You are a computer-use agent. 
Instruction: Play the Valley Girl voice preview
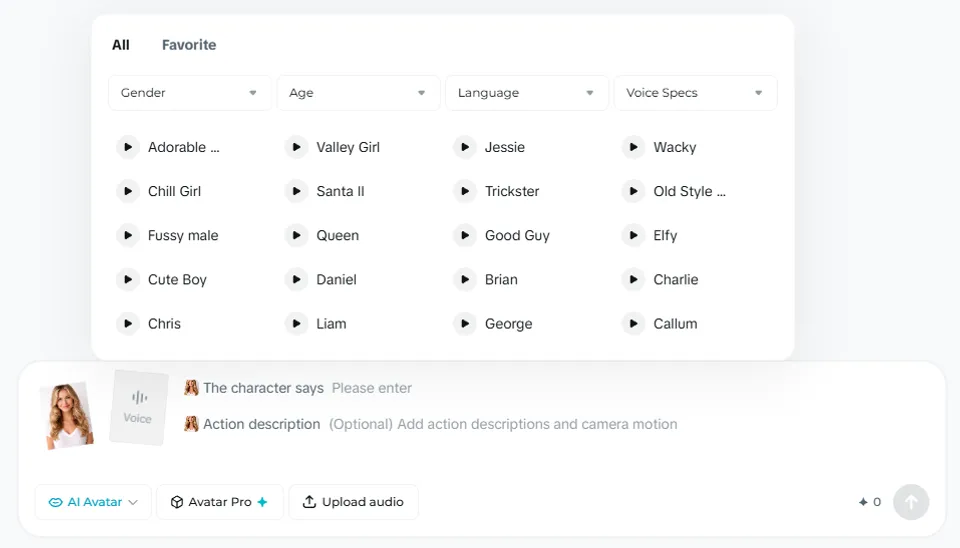coord(296,147)
